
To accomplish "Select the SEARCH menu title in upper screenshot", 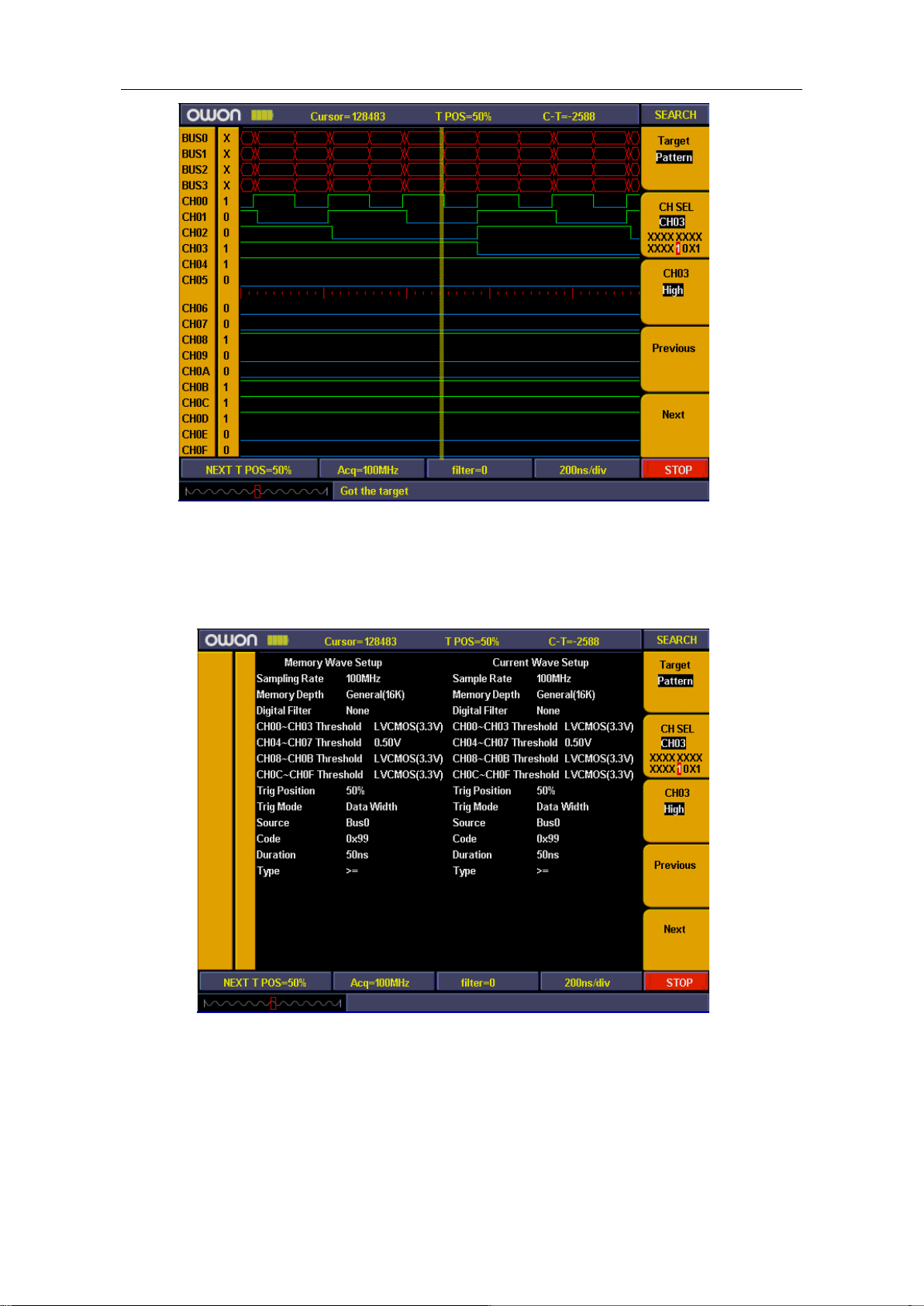I will pos(674,115).
